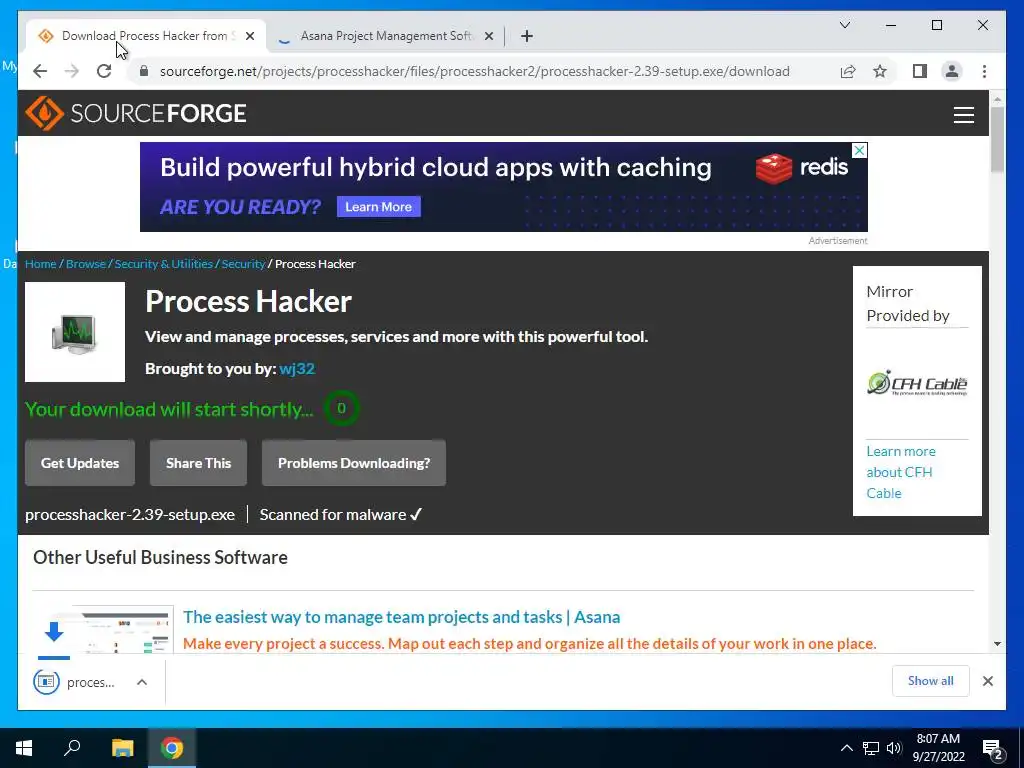Click the page vertical scrollbar thumb
The height and width of the screenshot is (768, 1024).
[x=997, y=139]
